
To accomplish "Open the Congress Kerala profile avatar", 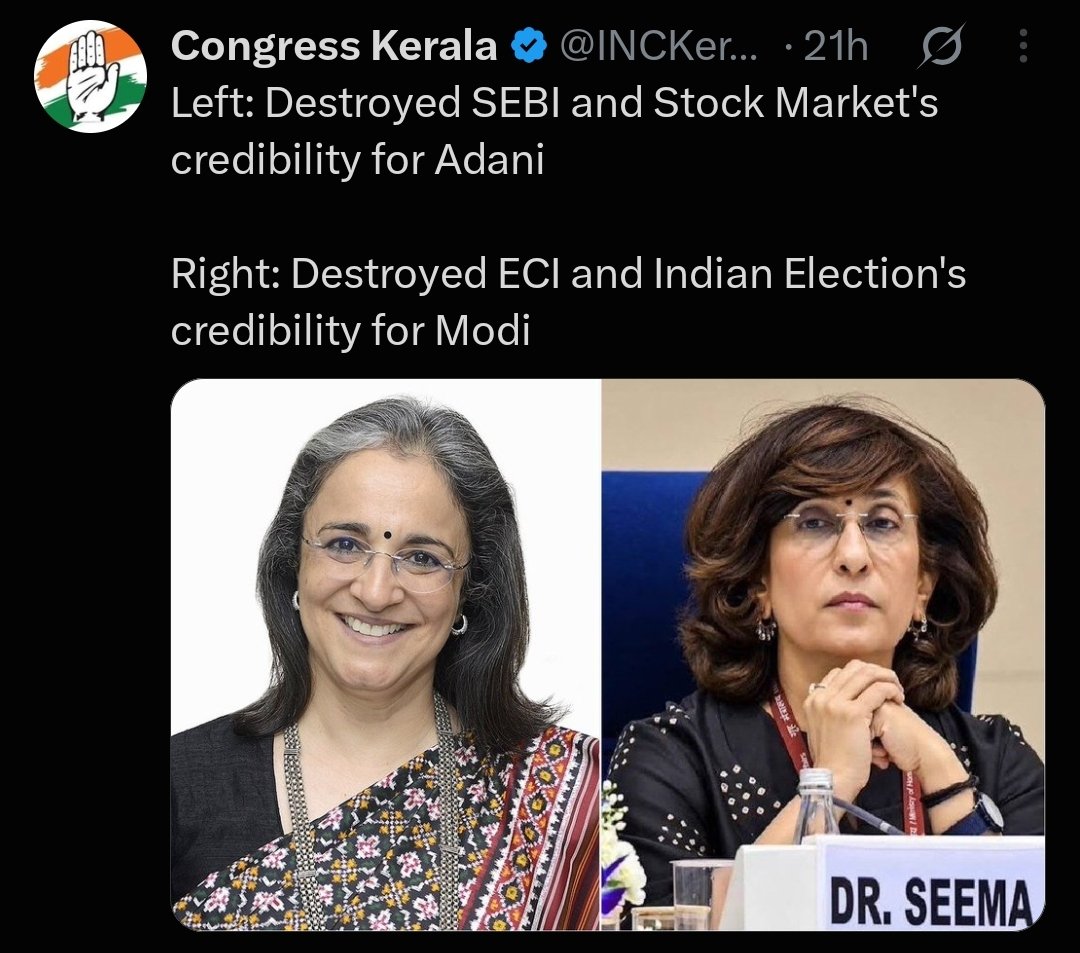I will click(x=90, y=76).
